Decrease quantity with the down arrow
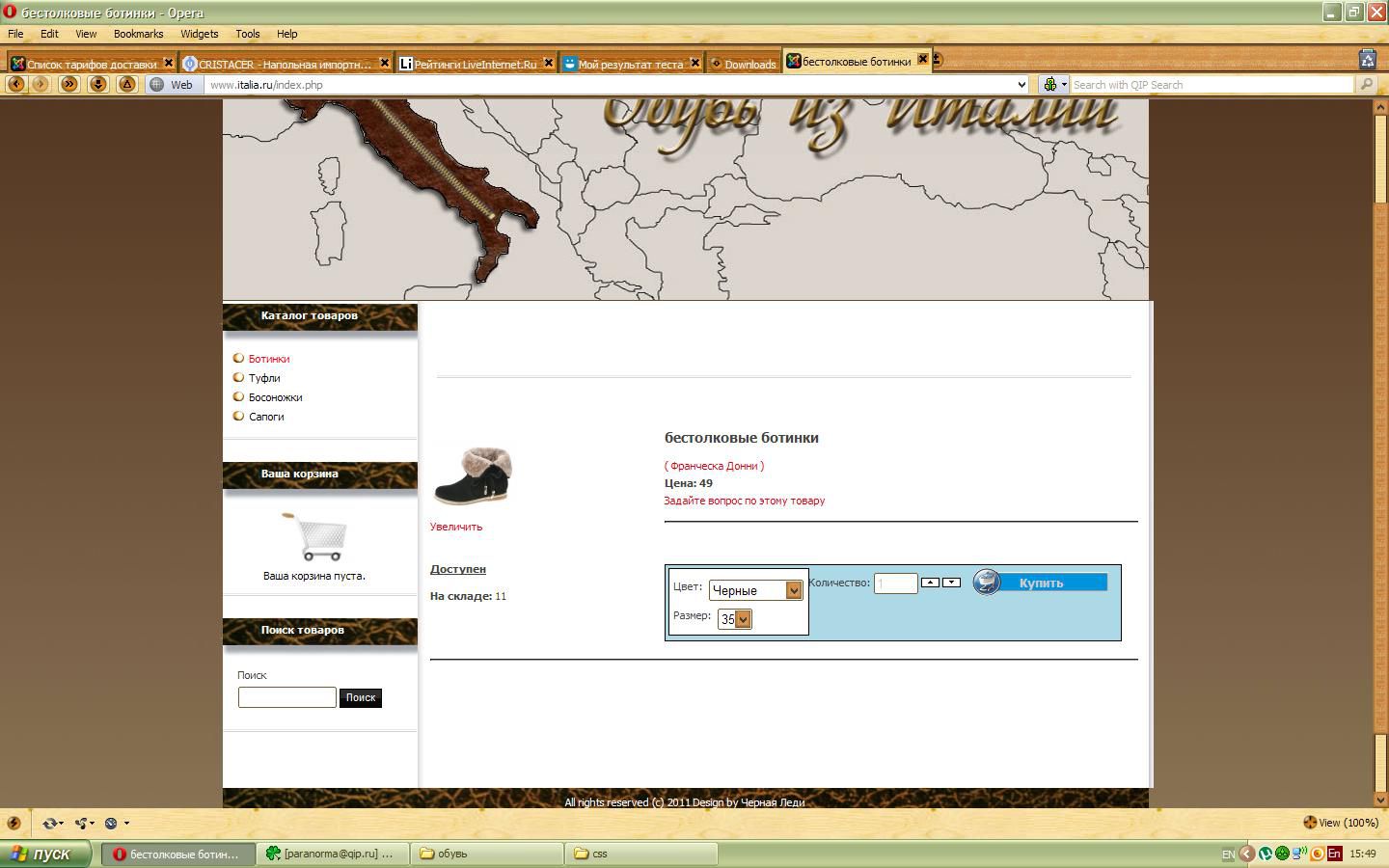Image resolution: width=1389 pixels, height=868 pixels. click(951, 583)
